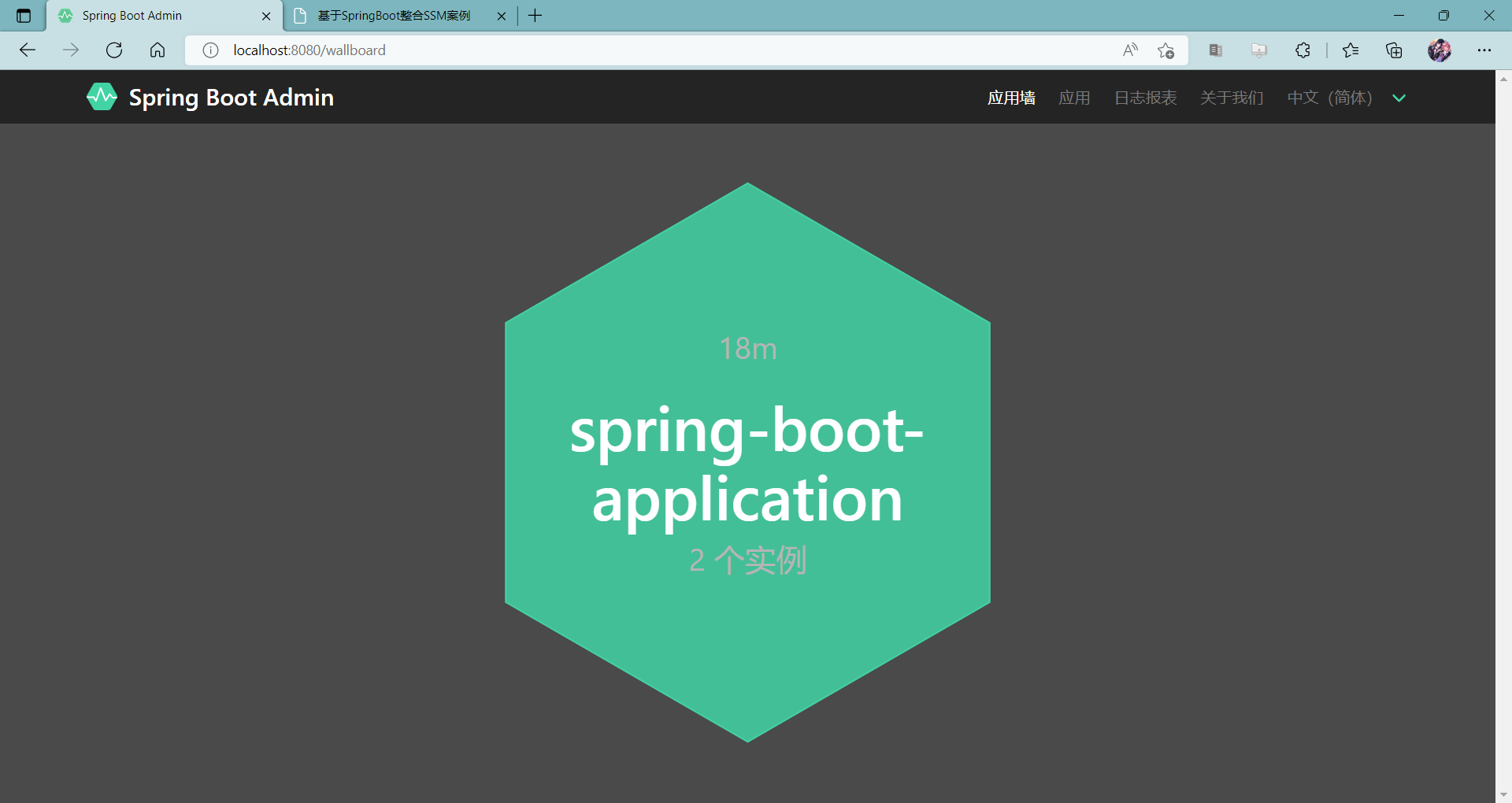Activate the Read aloud icon
Screen dimensions: 1512x803
(x=1130, y=50)
